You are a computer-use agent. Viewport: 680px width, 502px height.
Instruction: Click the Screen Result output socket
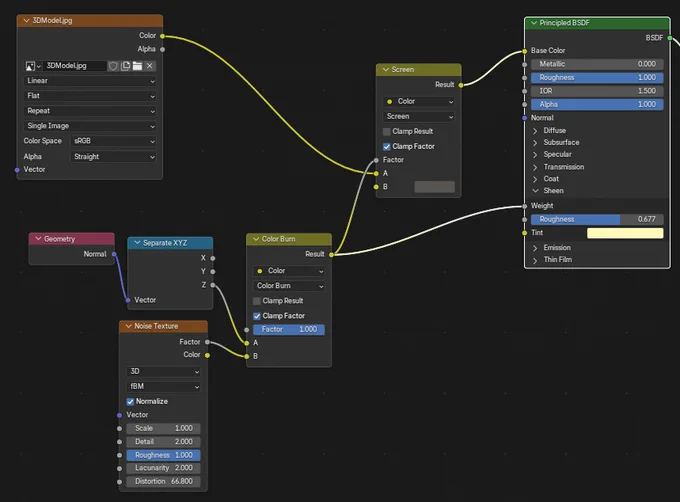[x=461, y=85]
